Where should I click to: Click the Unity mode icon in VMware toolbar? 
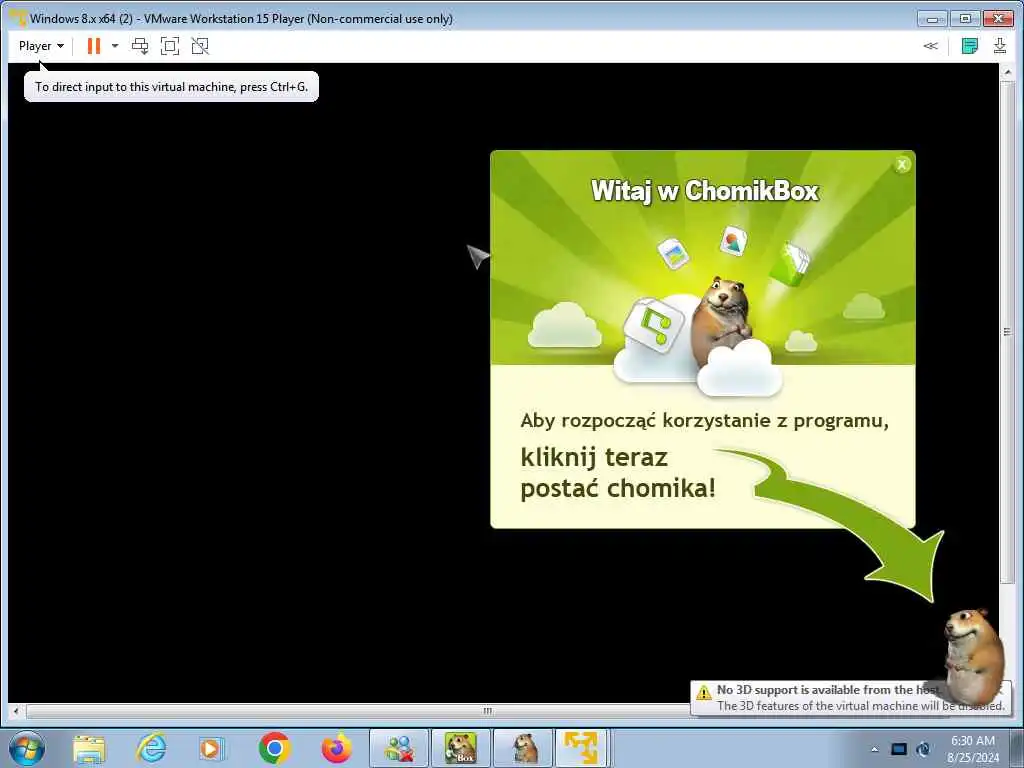pos(200,46)
